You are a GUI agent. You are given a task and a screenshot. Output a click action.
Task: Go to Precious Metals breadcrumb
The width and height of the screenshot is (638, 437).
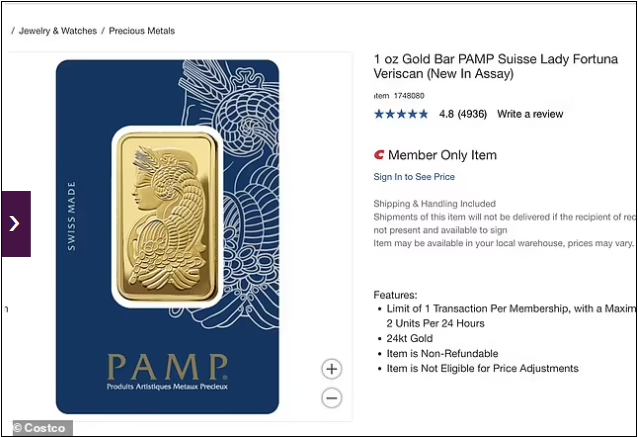point(141,31)
